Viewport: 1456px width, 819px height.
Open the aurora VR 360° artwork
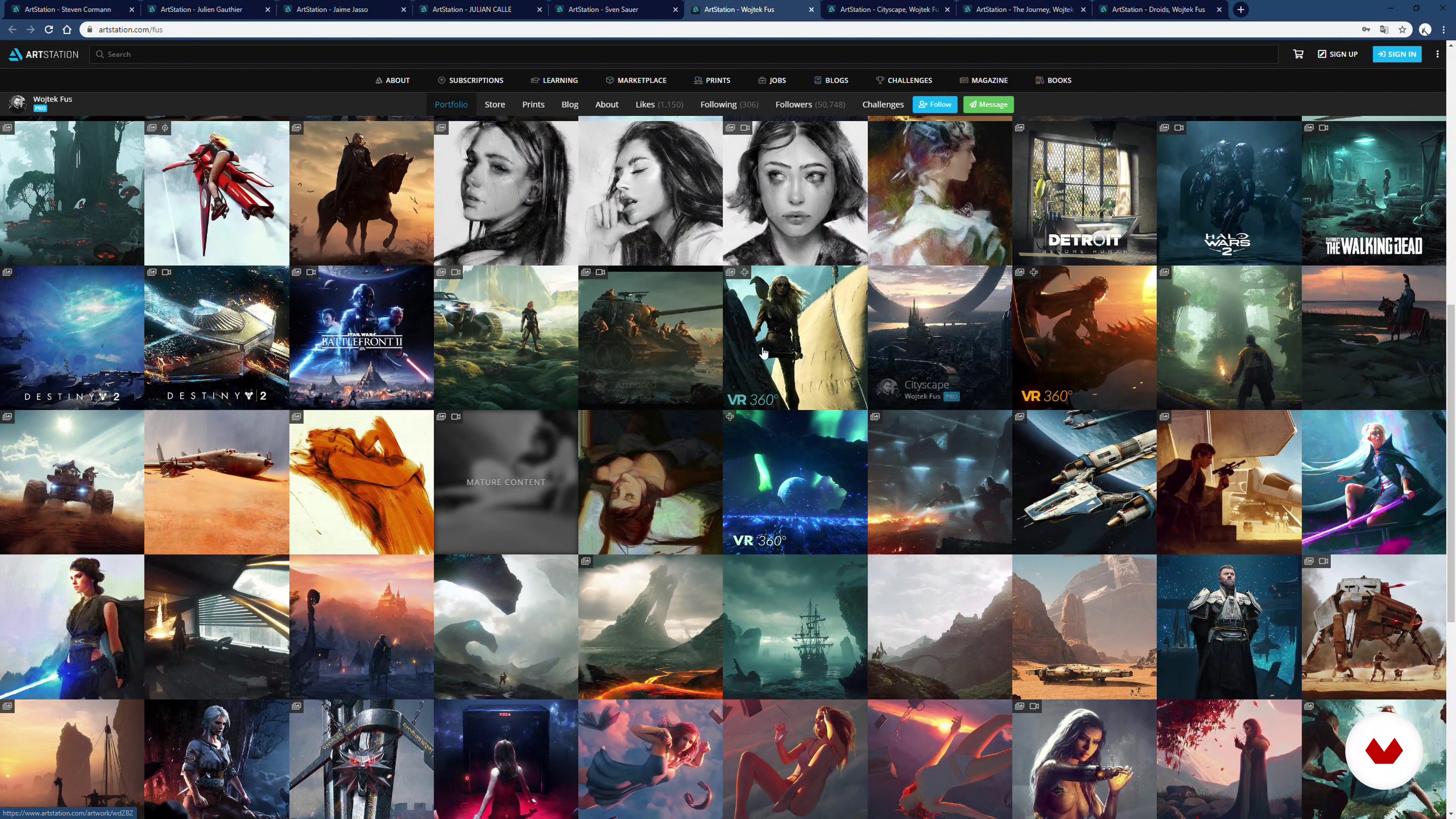click(795, 482)
